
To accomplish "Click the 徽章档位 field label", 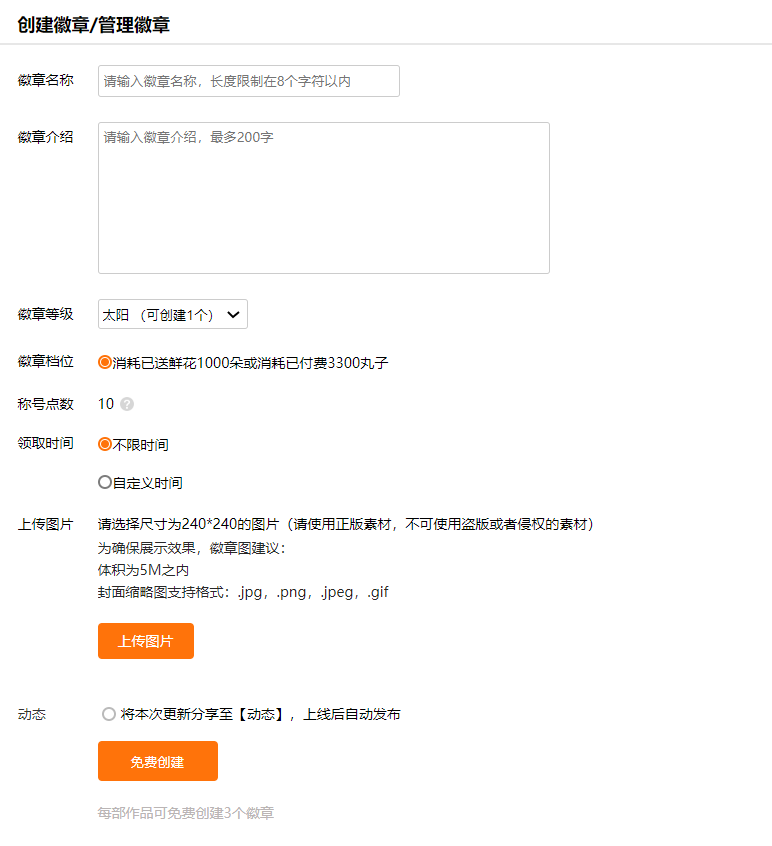I will (x=45, y=361).
